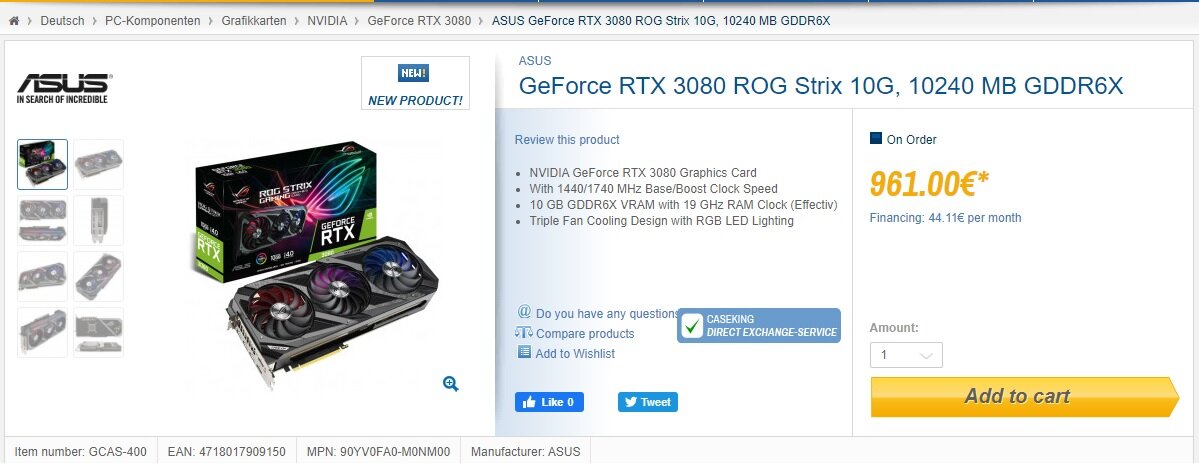The height and width of the screenshot is (466, 1199).
Task: Click the magnifier zoom icon on product image
Action: 451,384
